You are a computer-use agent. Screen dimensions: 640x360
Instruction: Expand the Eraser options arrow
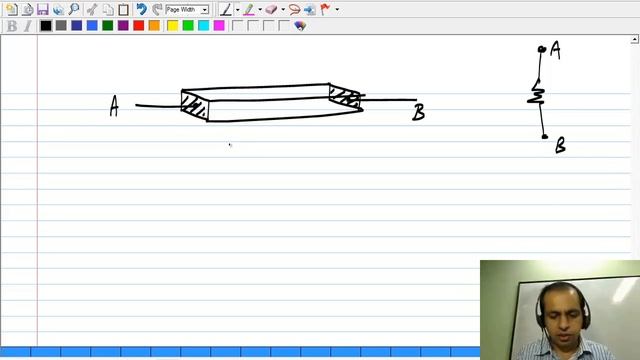283,9
